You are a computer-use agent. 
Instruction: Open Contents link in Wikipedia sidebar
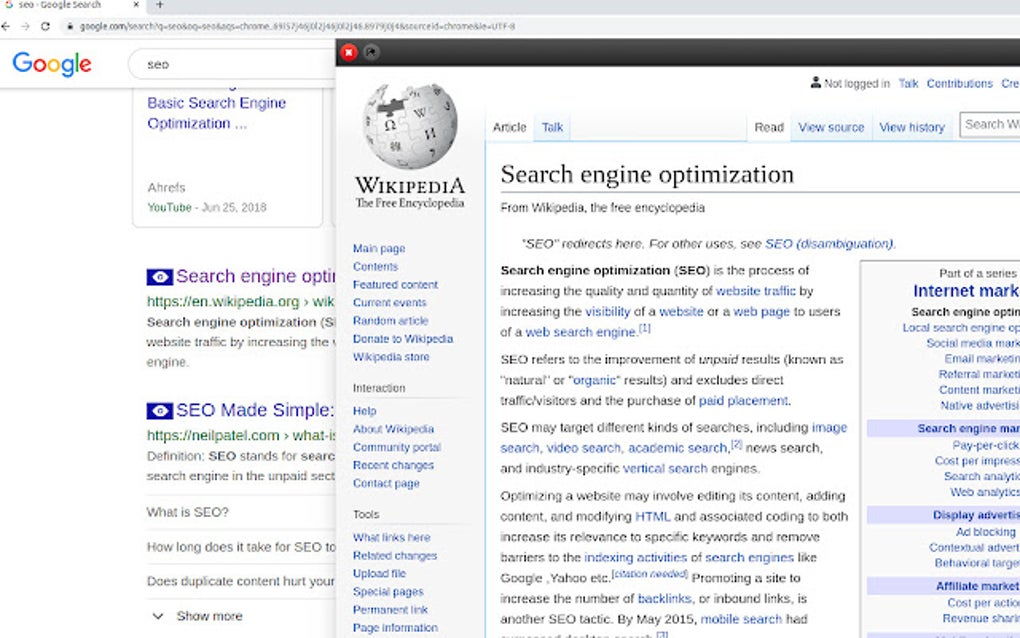click(375, 267)
